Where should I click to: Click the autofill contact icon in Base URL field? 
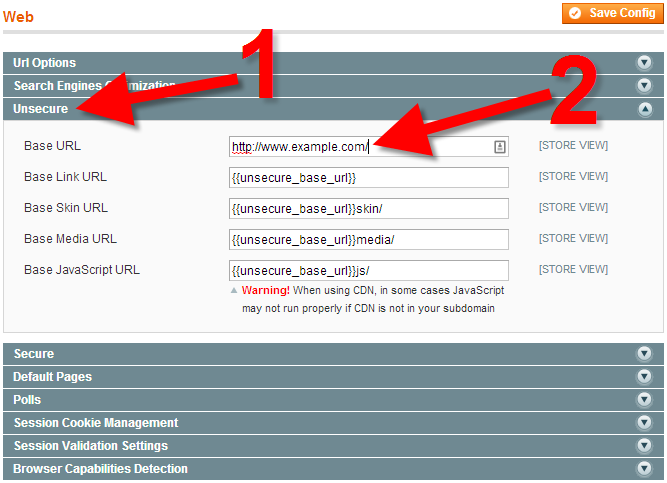[x=499, y=147]
